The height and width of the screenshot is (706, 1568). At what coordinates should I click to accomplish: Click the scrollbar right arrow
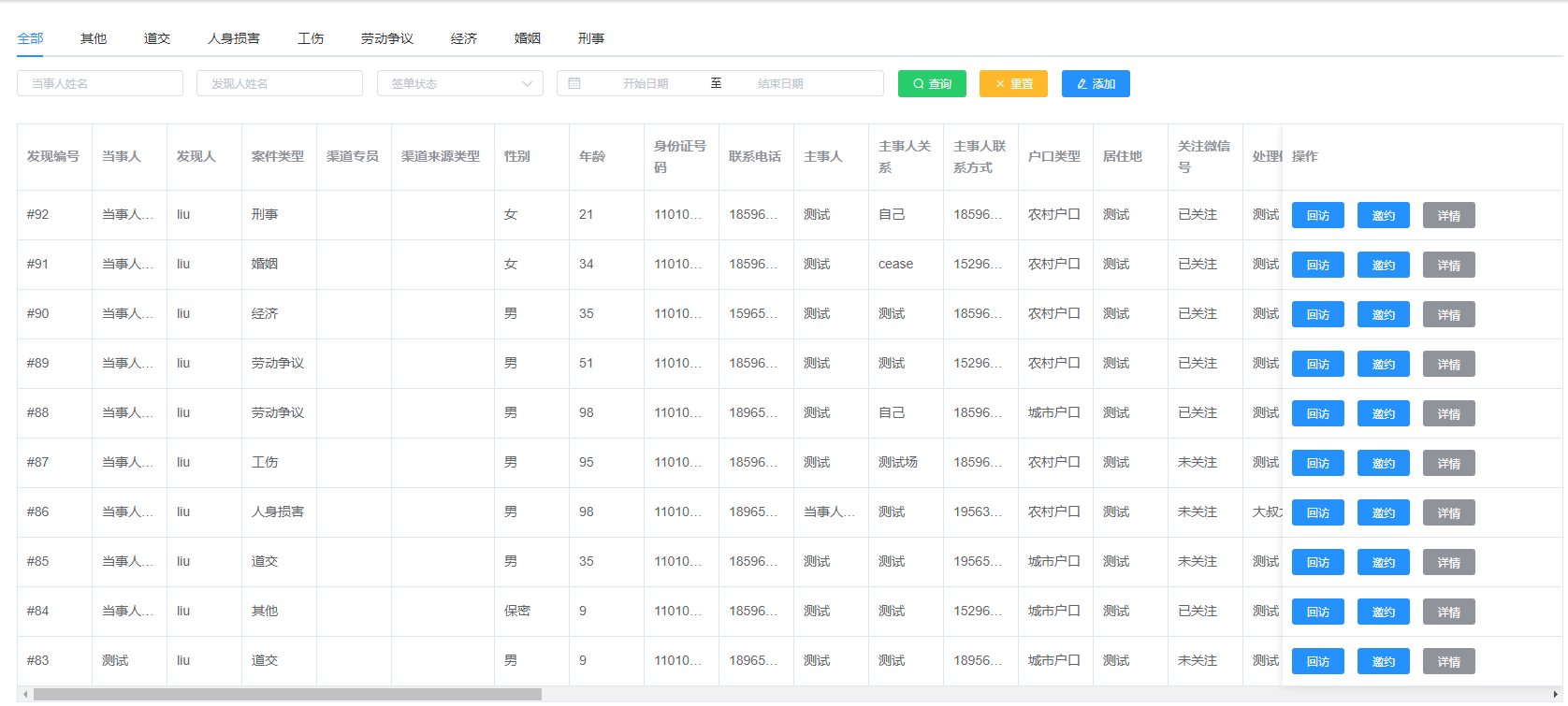[1555, 694]
